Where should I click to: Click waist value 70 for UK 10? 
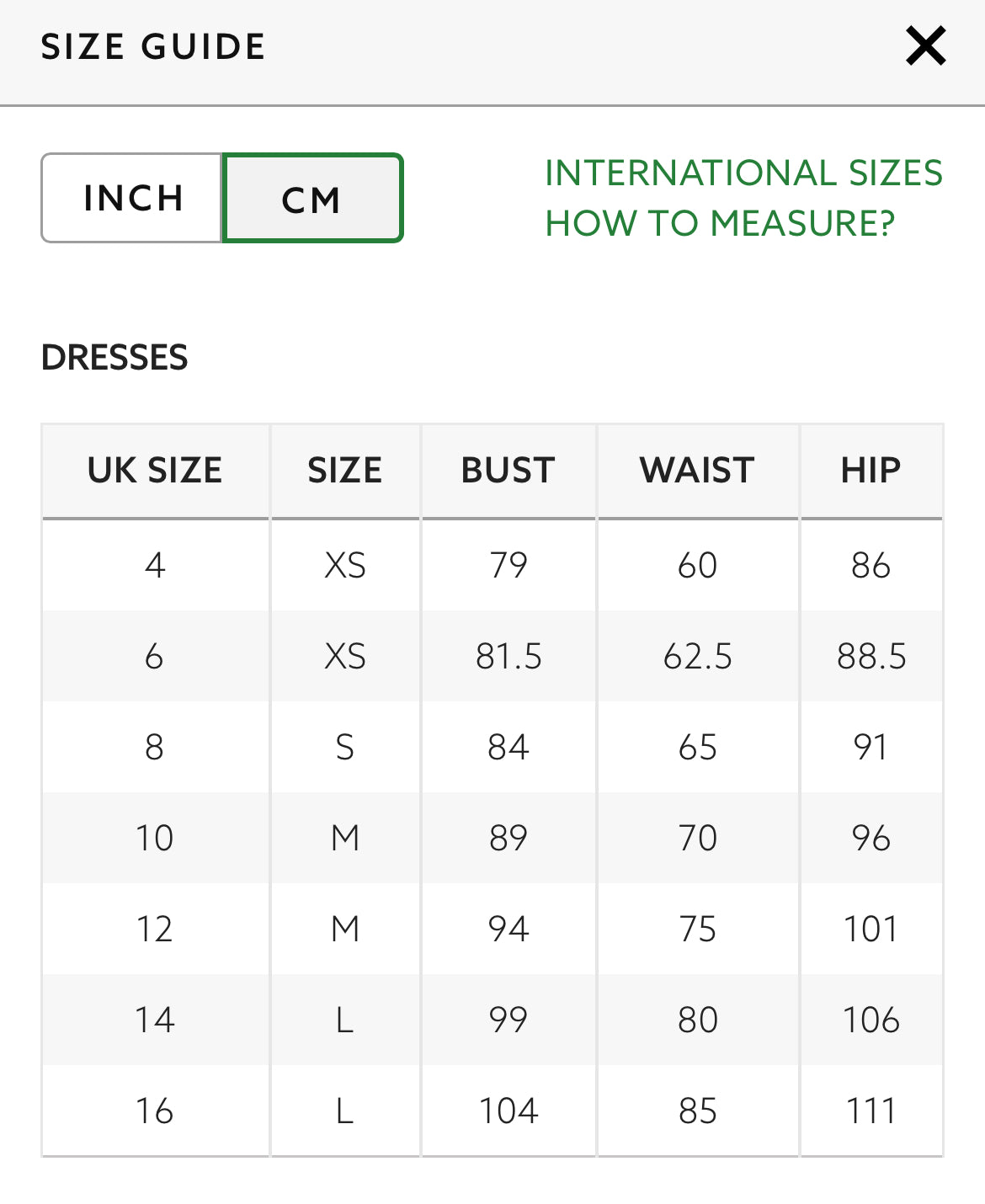697,838
